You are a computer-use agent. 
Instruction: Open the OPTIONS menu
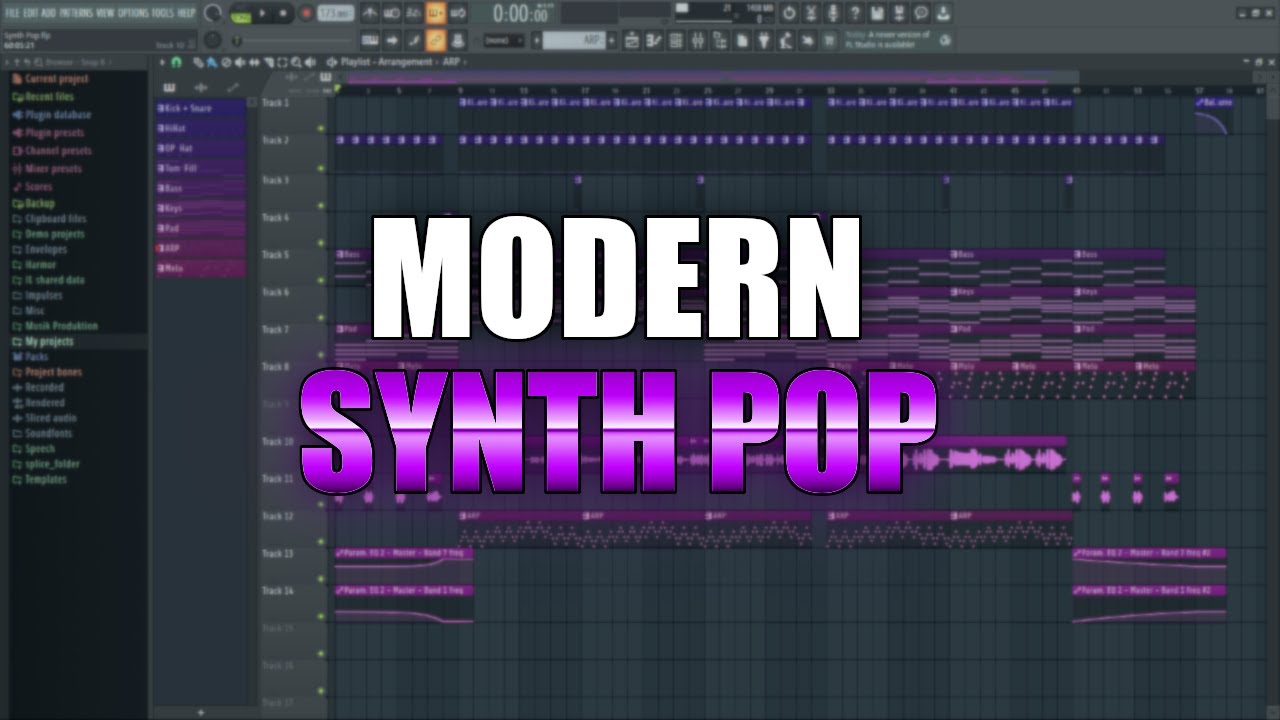133,13
